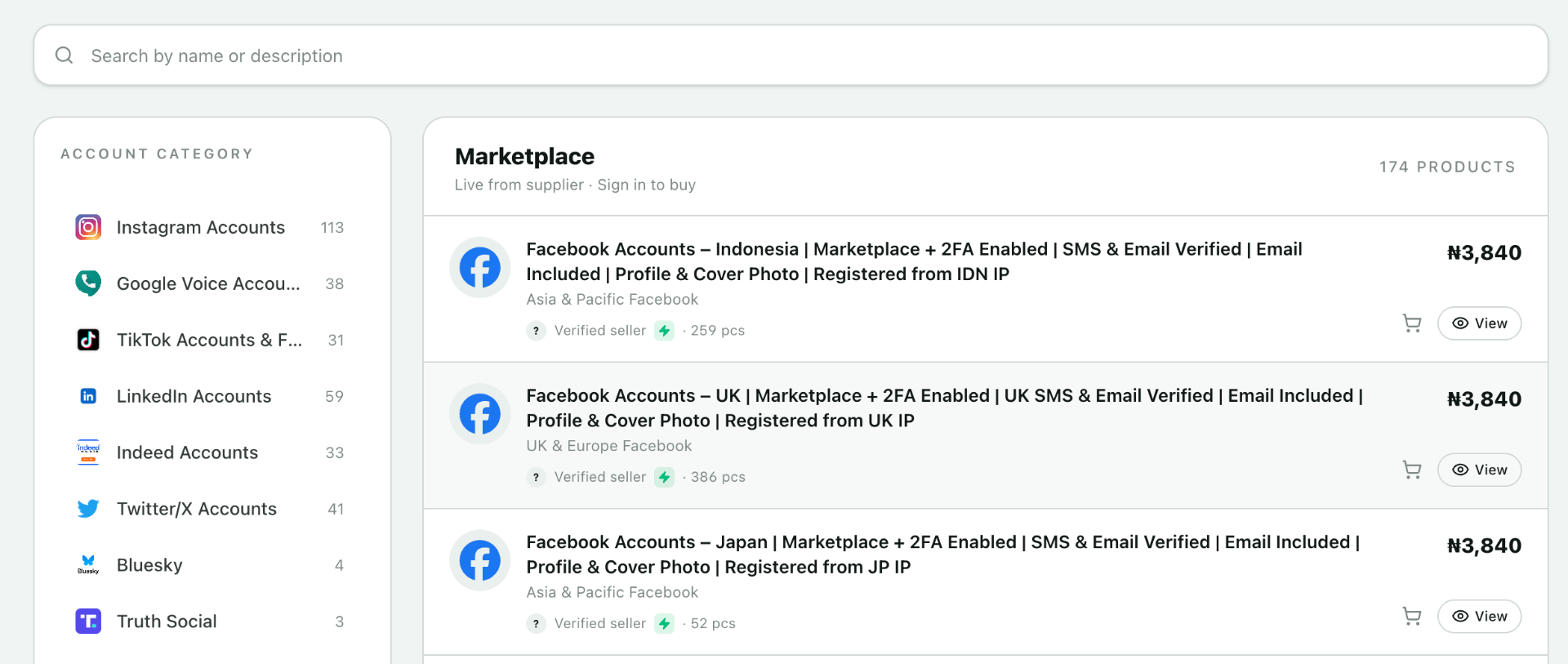Select the Truth Social category
Image resolution: width=1568 pixels, height=664 pixels.
pyautogui.click(x=211, y=622)
